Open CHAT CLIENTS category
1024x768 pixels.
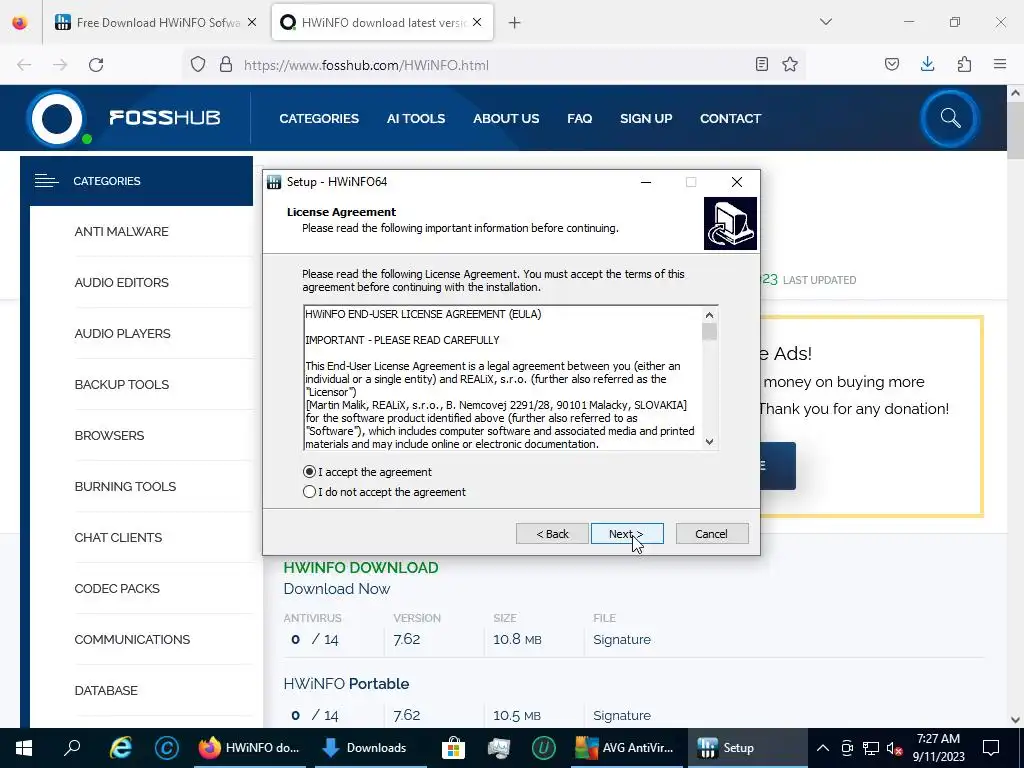pos(118,537)
